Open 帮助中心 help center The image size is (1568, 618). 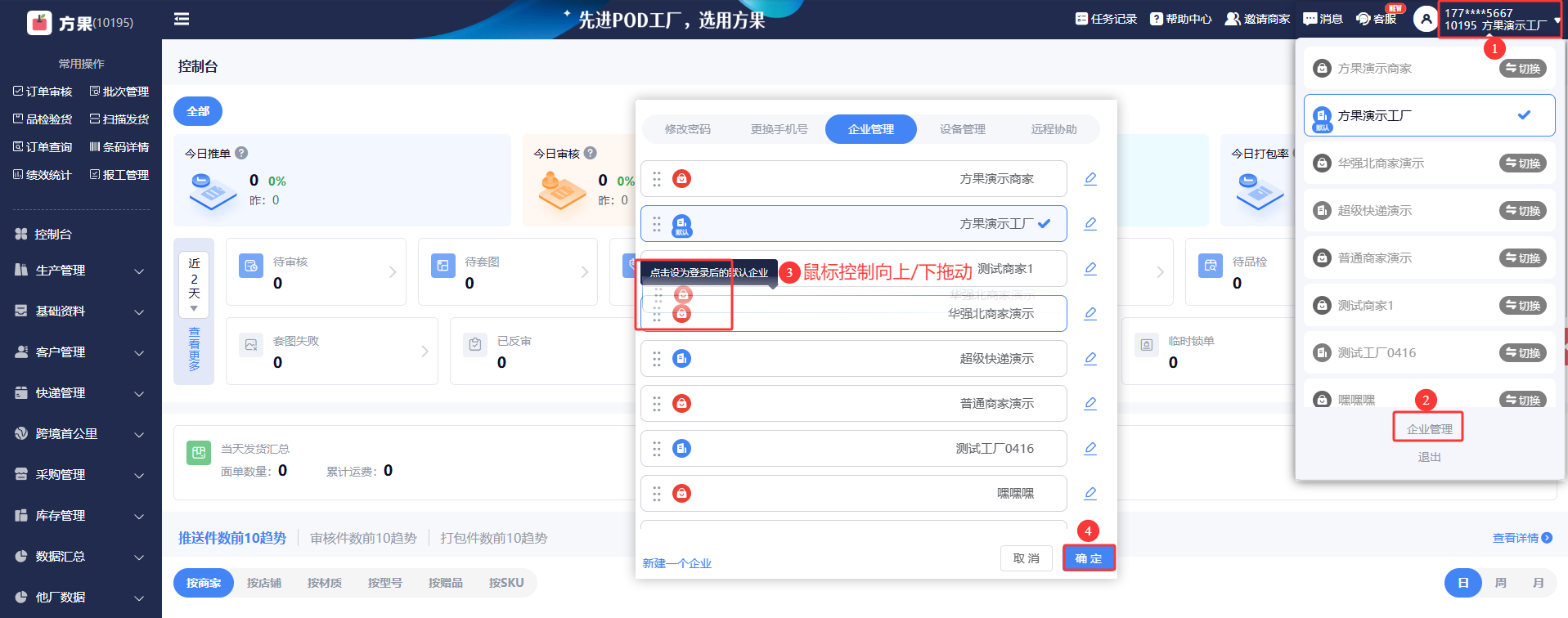(1181, 19)
